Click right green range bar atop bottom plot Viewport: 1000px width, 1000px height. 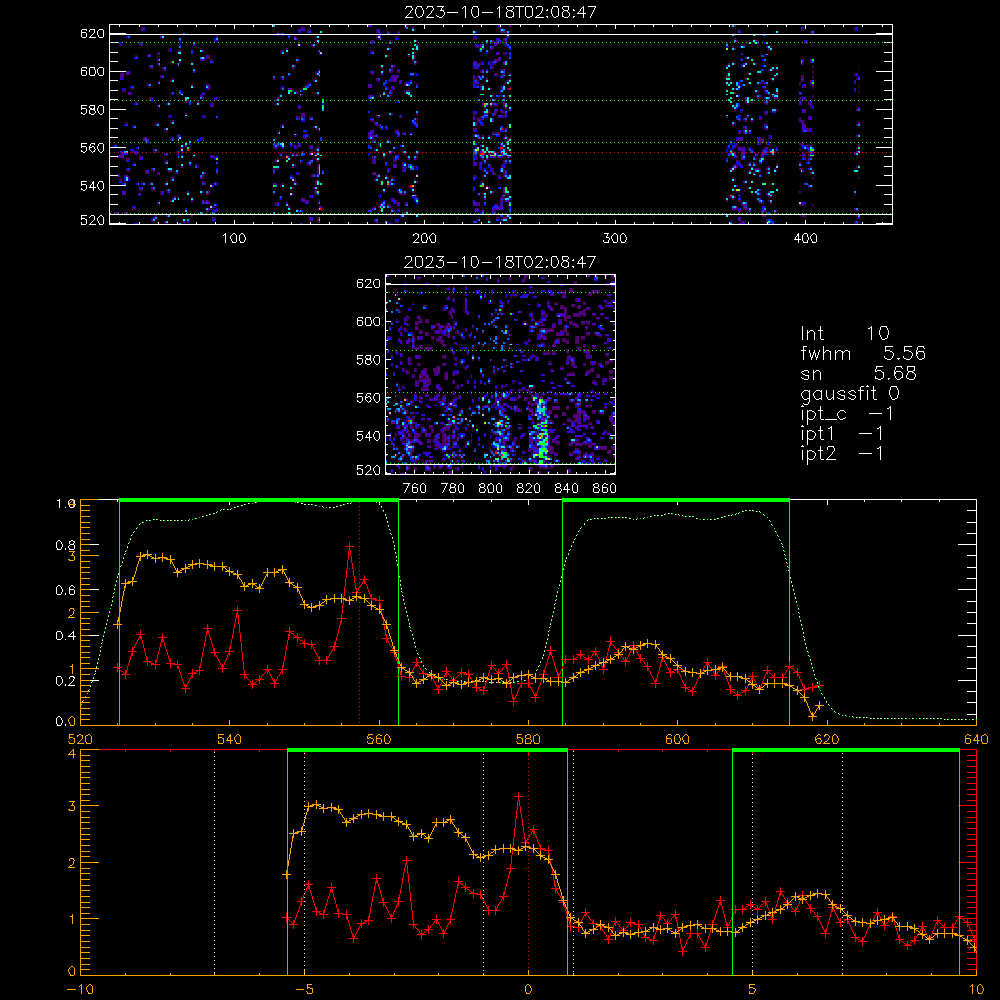point(846,750)
